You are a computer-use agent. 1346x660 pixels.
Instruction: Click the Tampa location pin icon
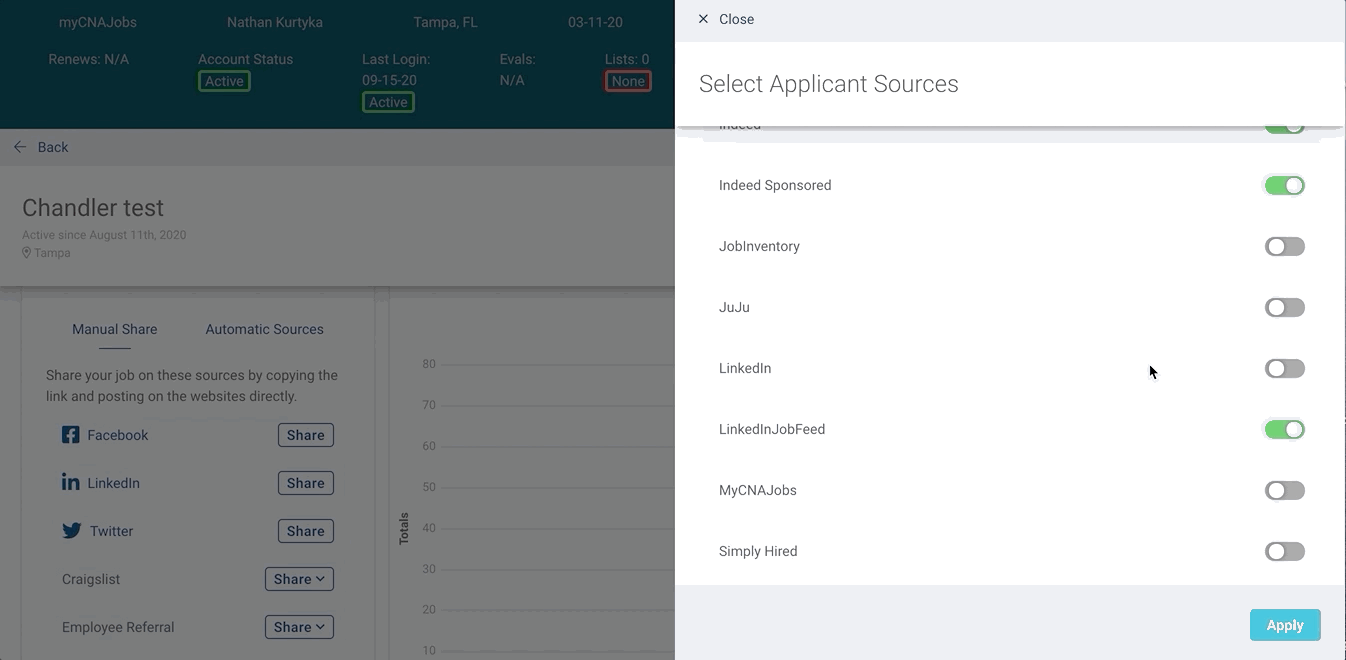click(x=27, y=253)
